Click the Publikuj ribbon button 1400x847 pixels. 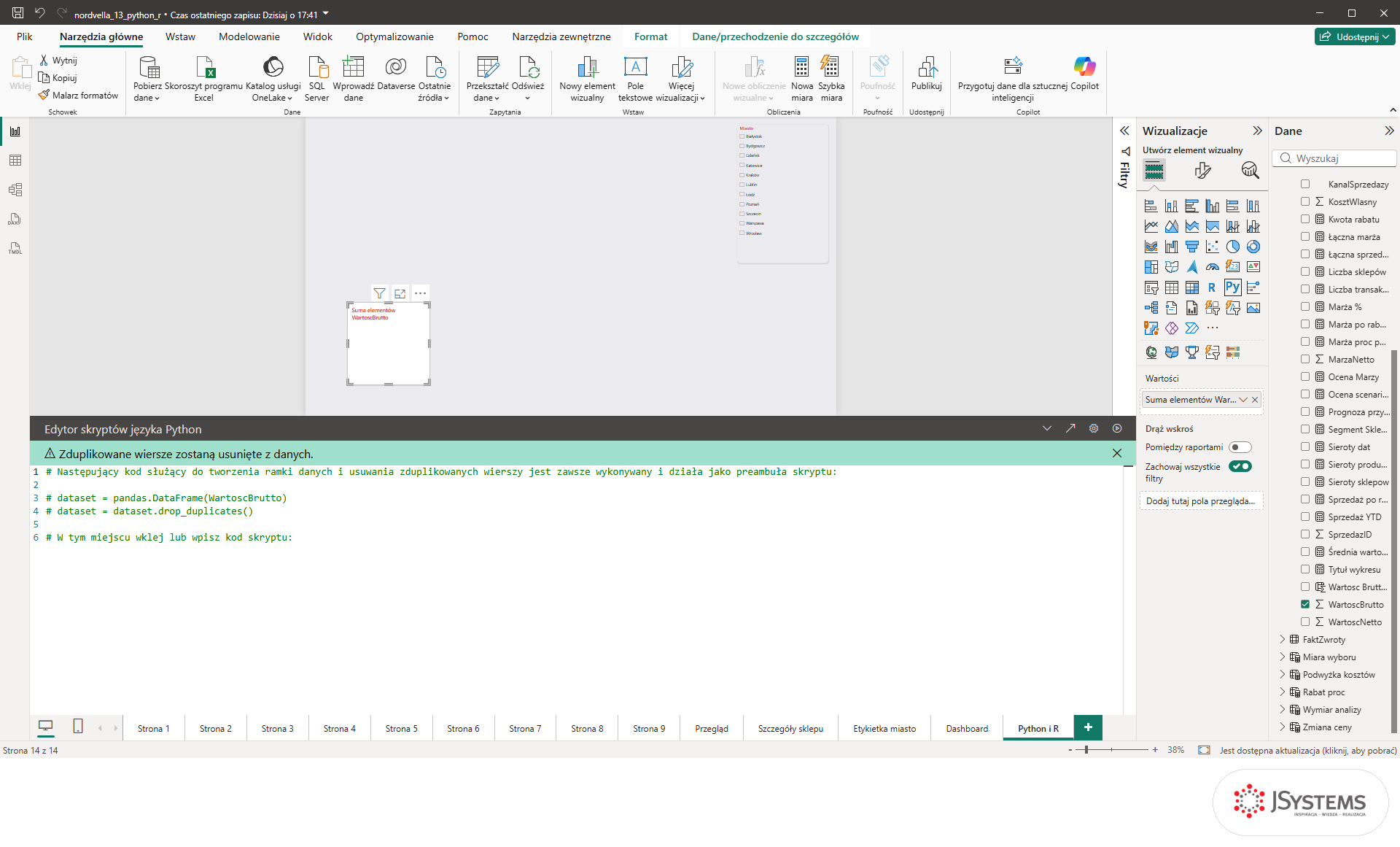tap(926, 73)
